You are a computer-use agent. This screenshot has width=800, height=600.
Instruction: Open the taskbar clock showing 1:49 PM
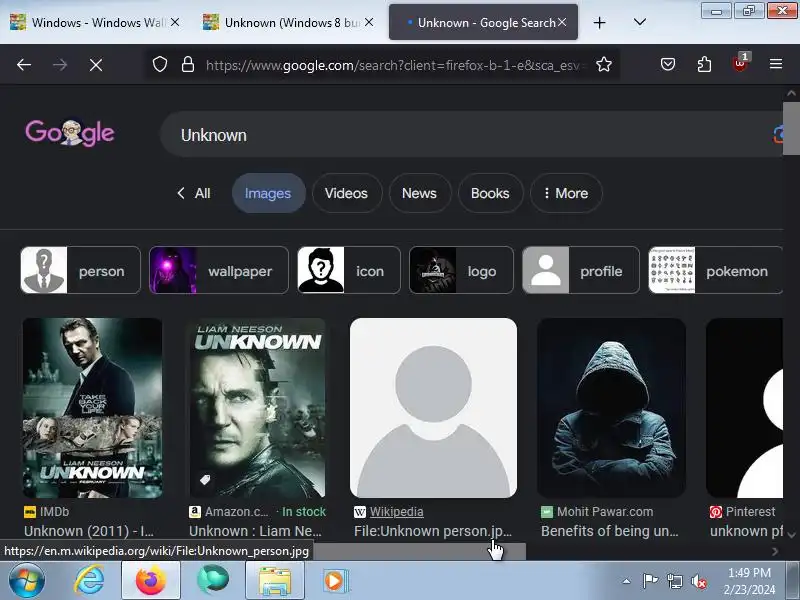click(x=749, y=581)
